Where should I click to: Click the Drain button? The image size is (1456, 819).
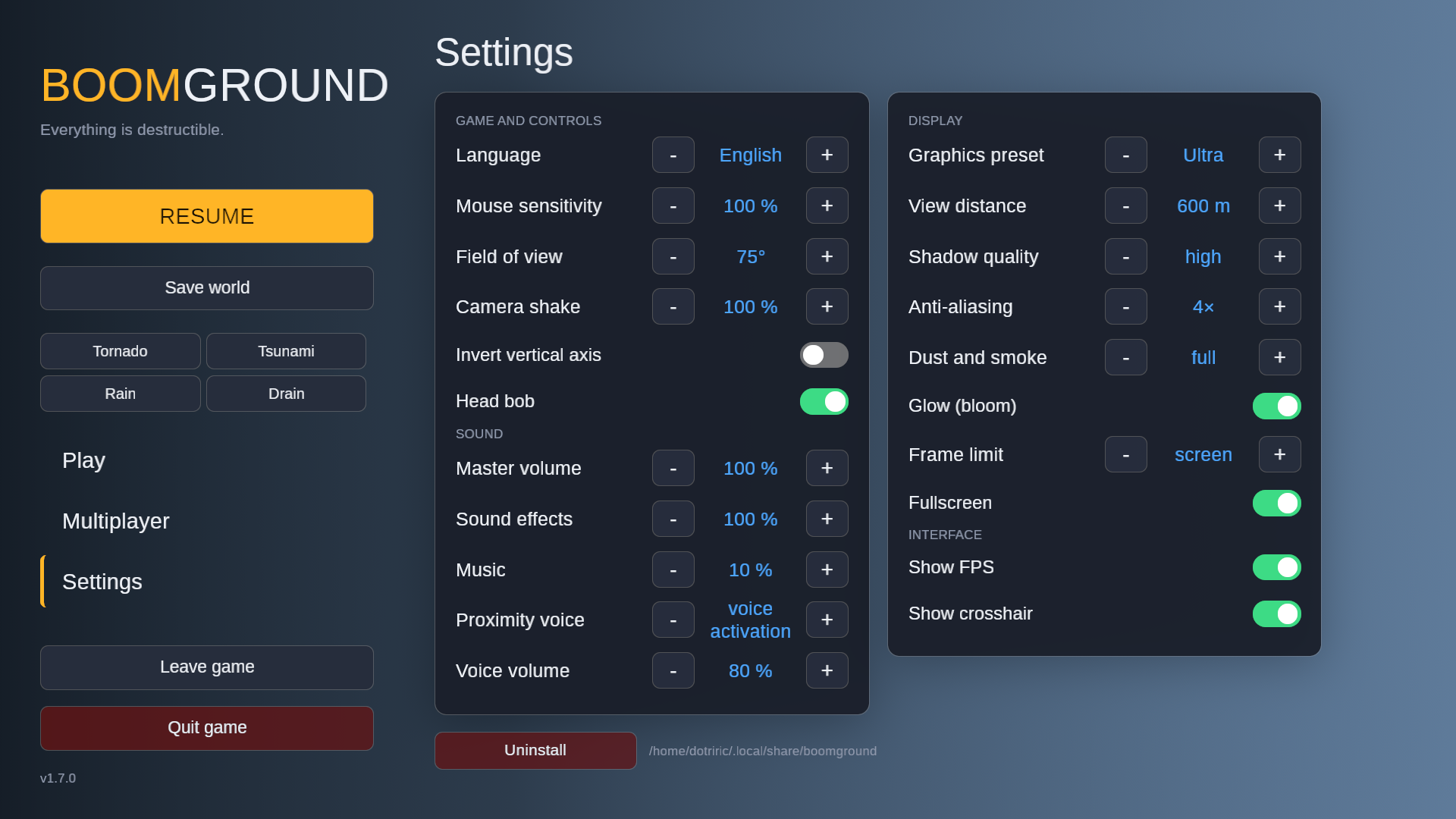(x=286, y=394)
